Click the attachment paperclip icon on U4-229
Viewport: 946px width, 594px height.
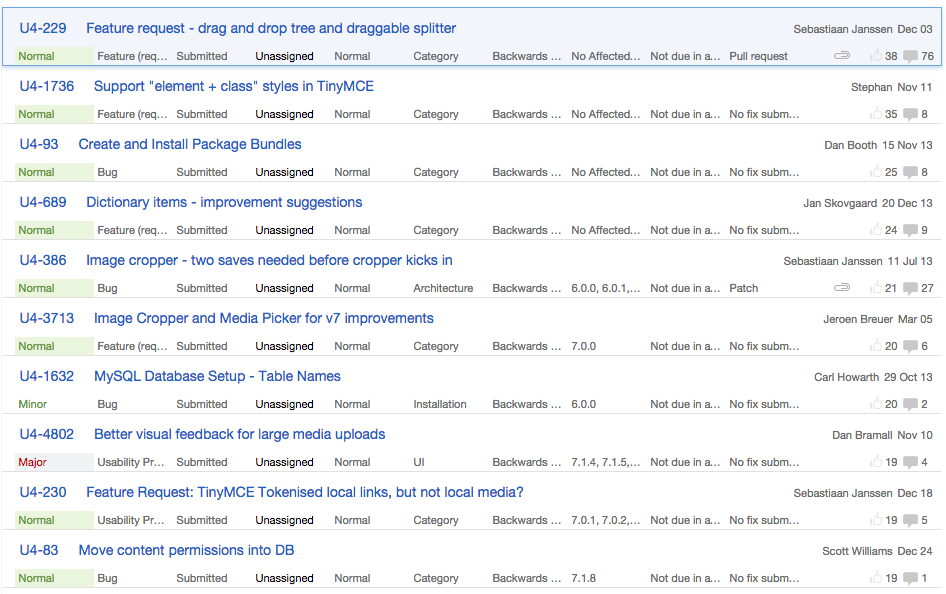(842, 56)
